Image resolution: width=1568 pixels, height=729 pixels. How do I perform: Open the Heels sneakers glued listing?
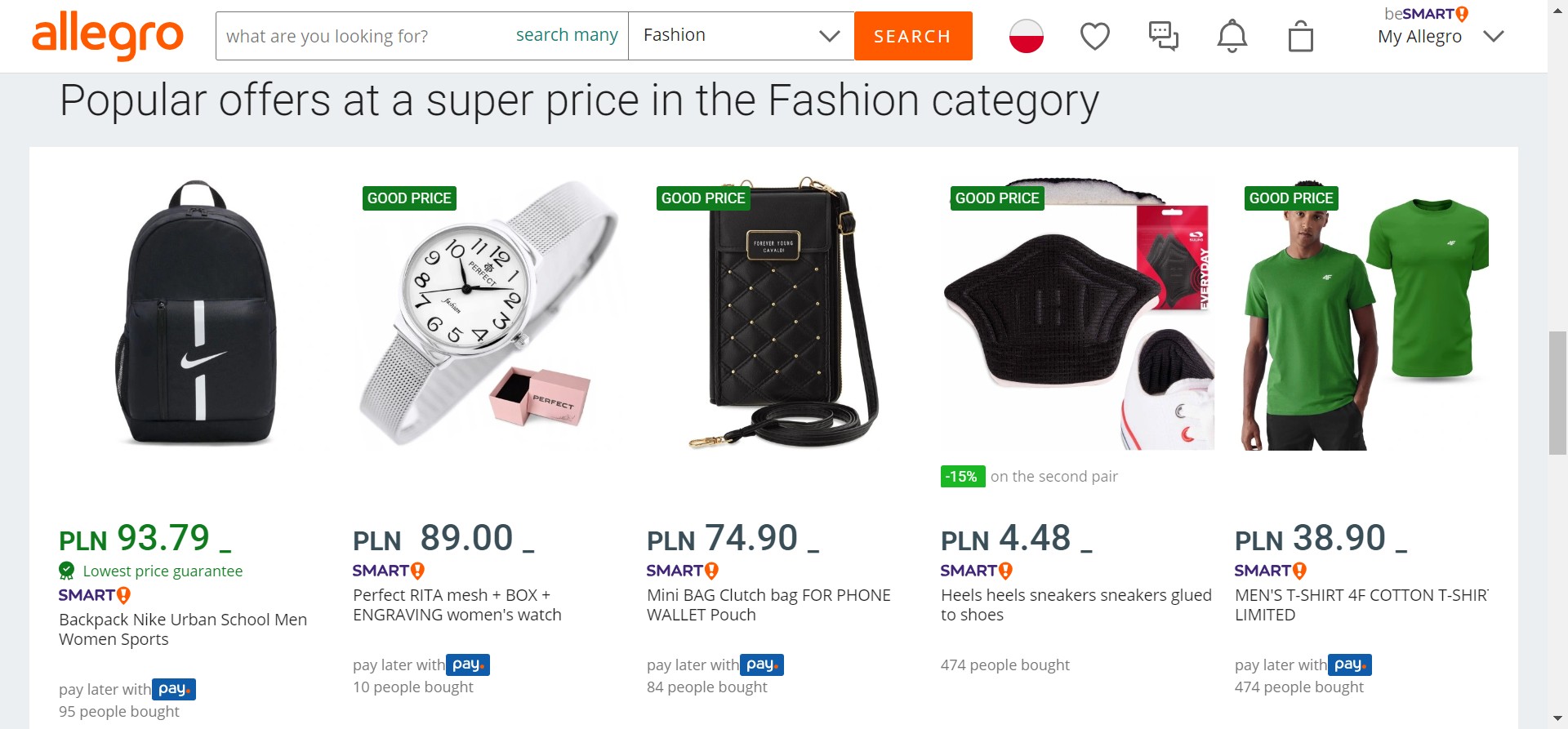1076,605
